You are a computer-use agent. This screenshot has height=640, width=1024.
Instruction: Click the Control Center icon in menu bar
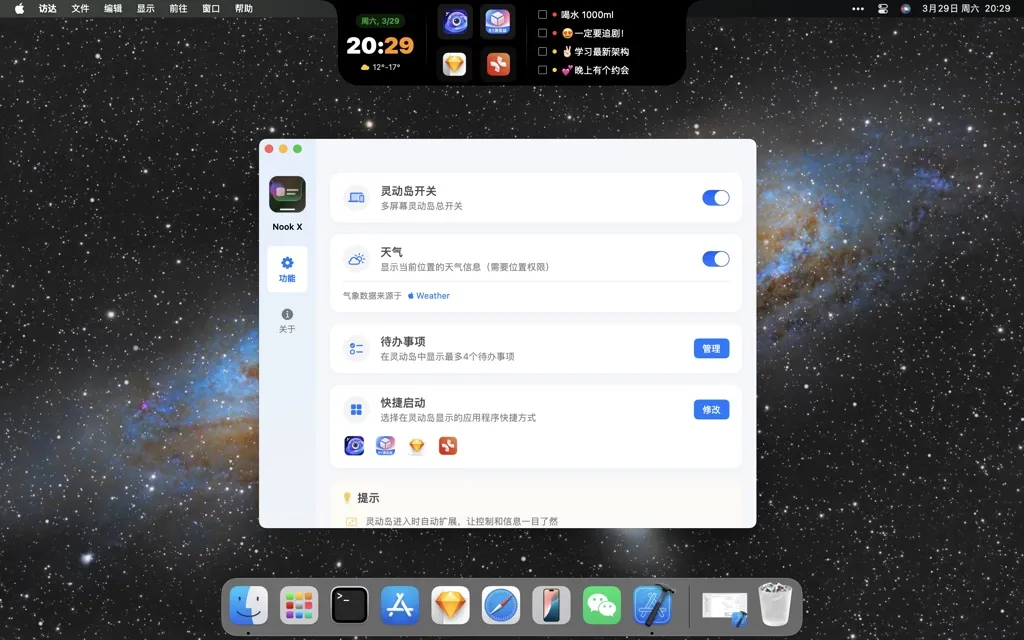(883, 8)
